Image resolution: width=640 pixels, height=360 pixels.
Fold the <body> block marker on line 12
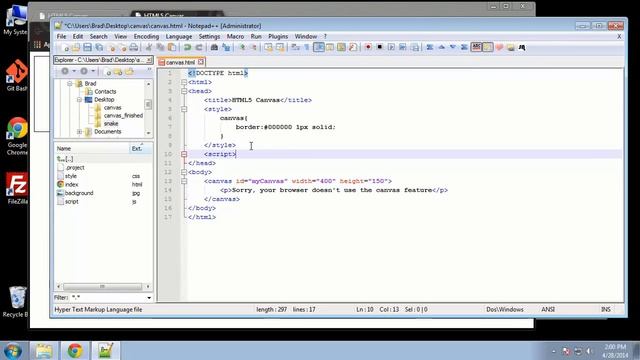pos(184,172)
